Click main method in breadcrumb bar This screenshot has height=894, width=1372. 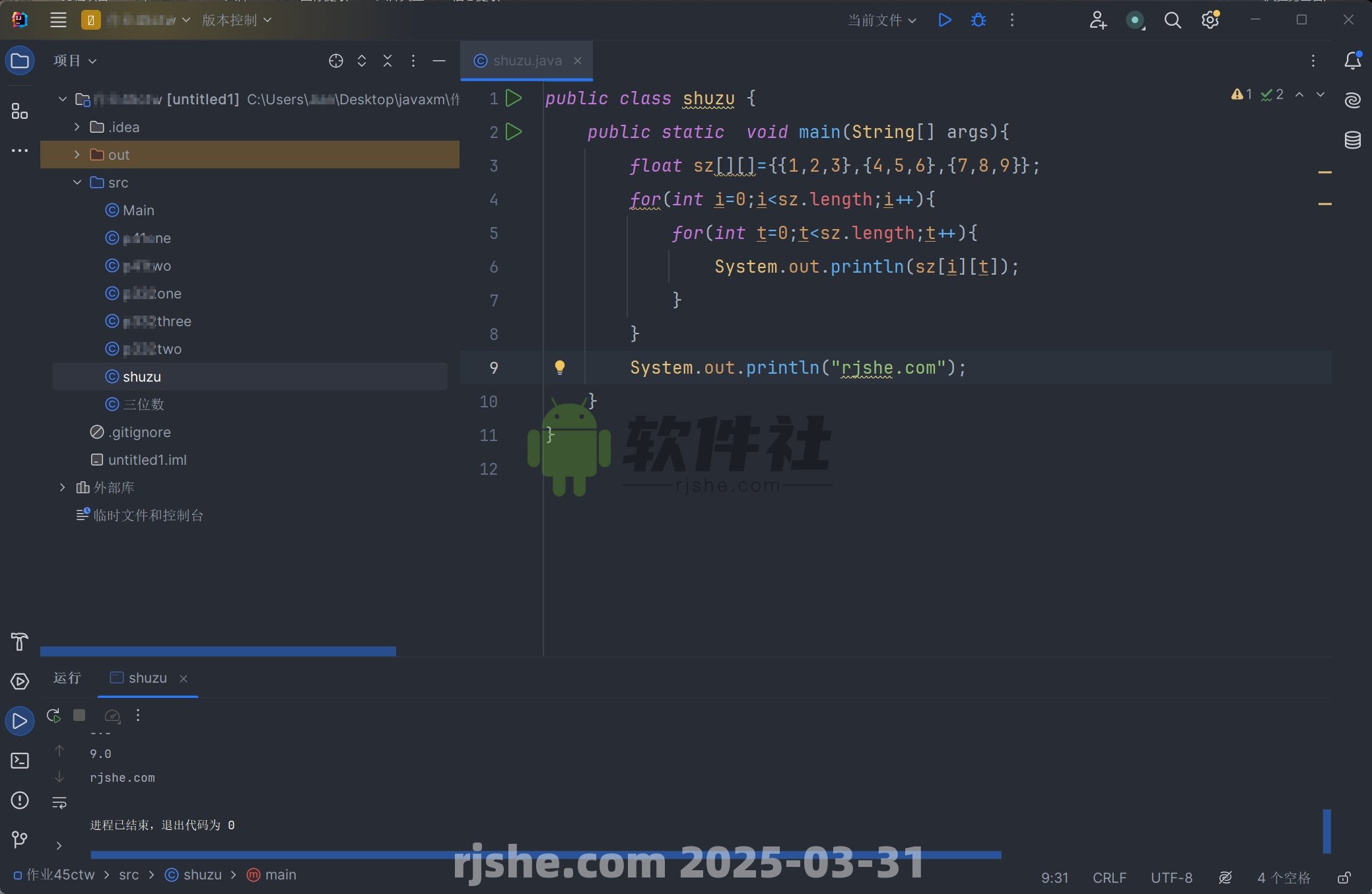(x=272, y=874)
